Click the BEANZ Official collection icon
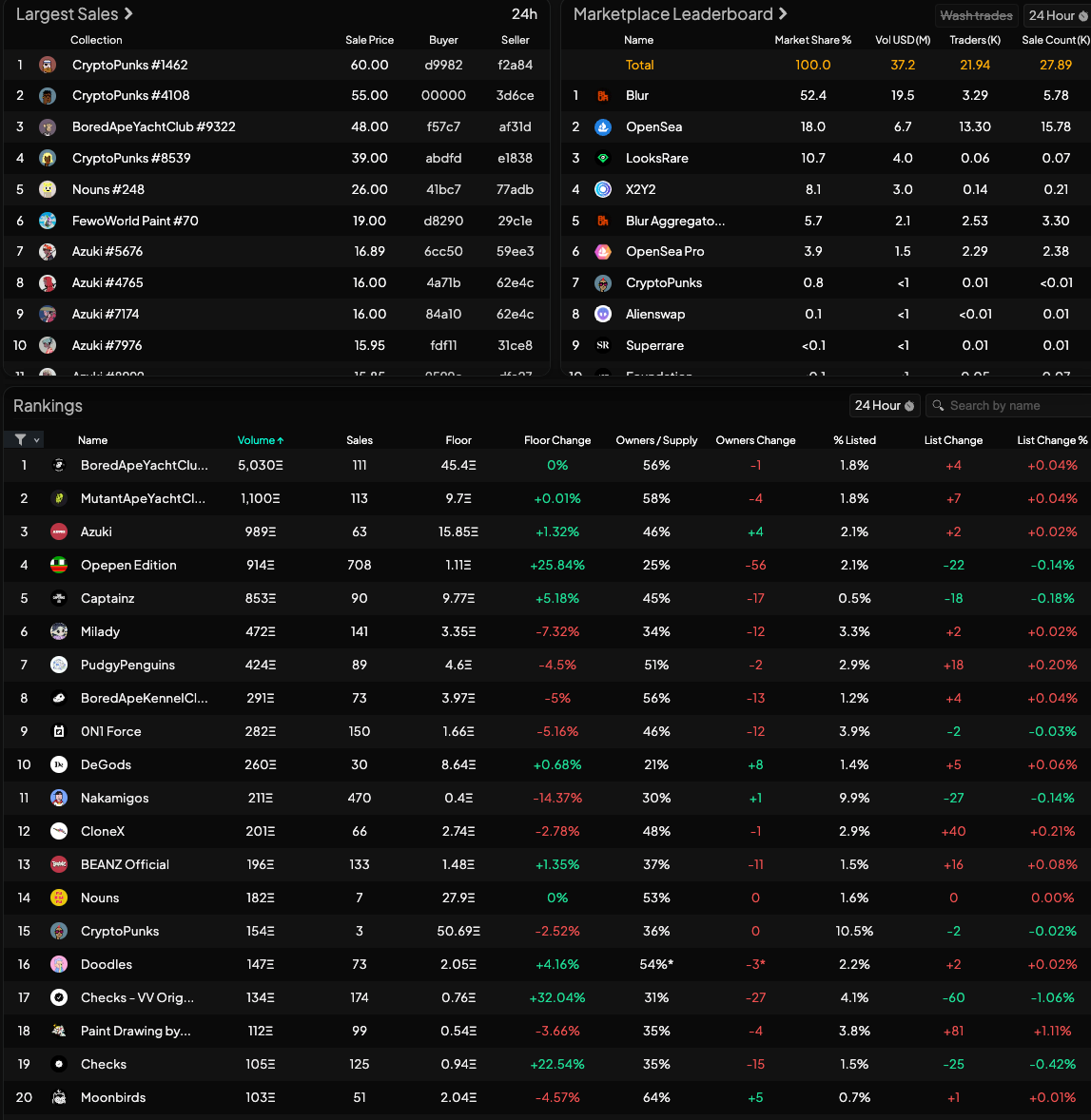Viewport: 1091px width, 1120px height. 59,864
